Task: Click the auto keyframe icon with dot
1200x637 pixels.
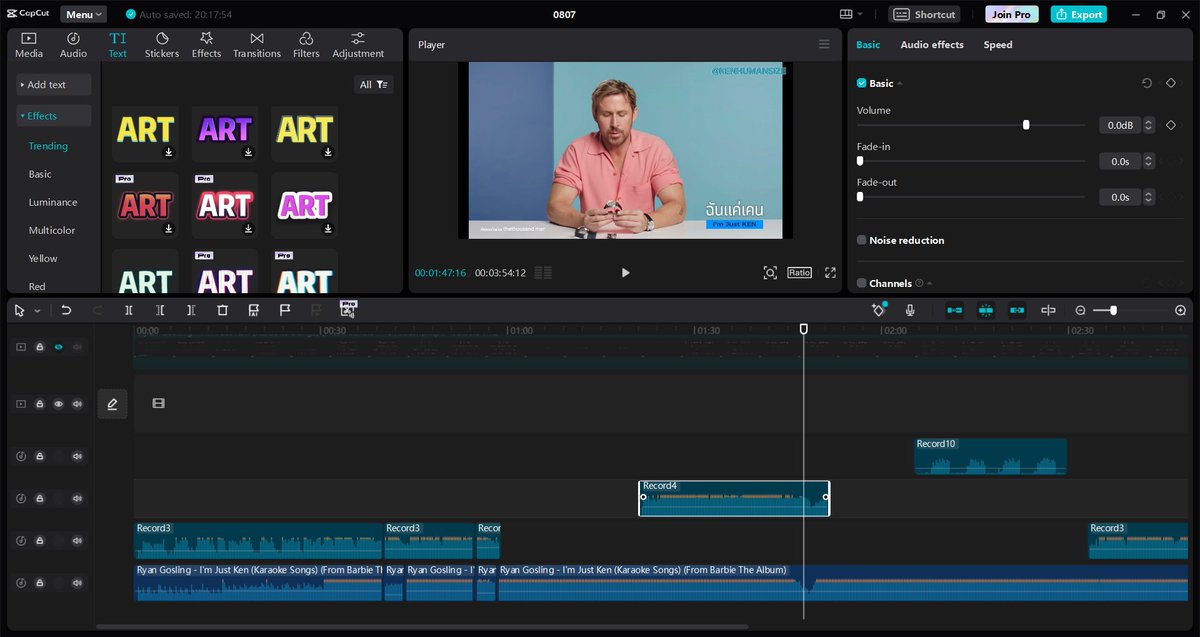Action: [x=879, y=310]
